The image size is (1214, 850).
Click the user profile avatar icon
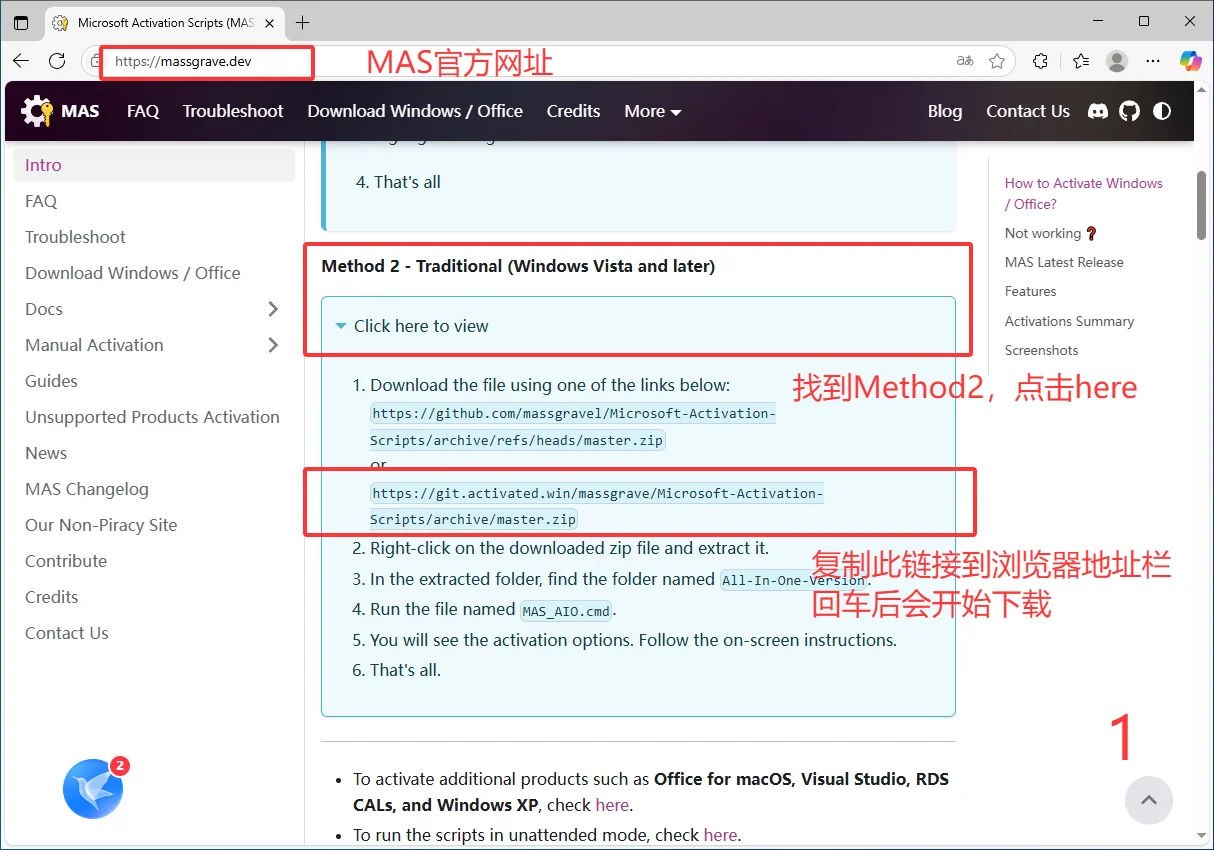pyautogui.click(x=1117, y=61)
